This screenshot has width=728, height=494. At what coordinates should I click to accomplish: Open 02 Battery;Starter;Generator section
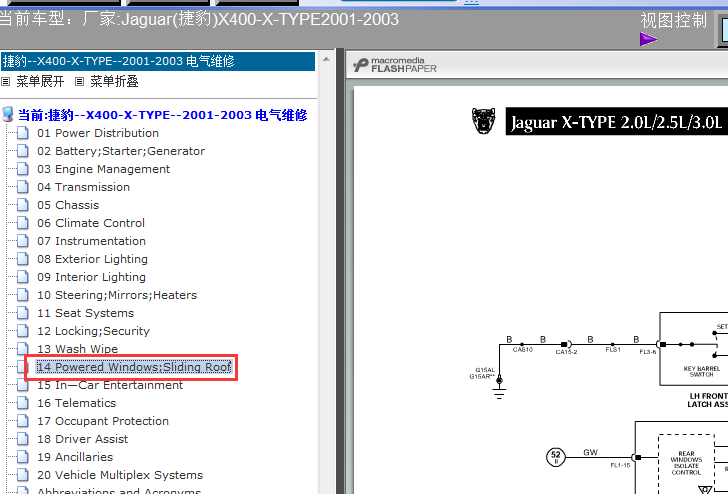[x=121, y=151]
